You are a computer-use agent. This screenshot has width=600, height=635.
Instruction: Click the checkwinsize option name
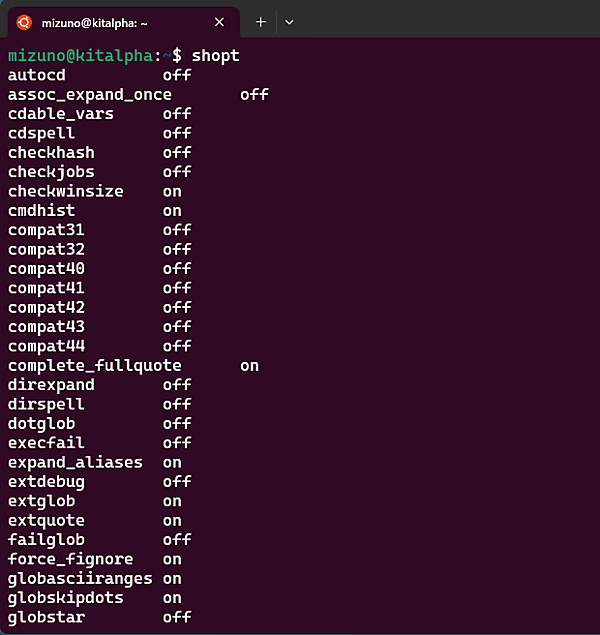click(66, 191)
